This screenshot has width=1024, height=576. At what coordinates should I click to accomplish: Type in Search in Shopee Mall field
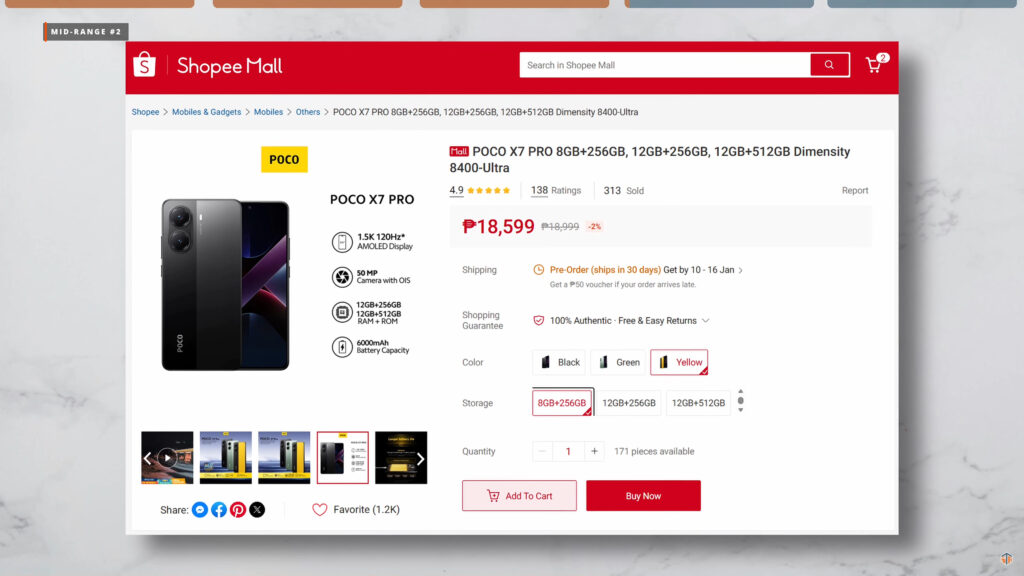[x=665, y=65]
